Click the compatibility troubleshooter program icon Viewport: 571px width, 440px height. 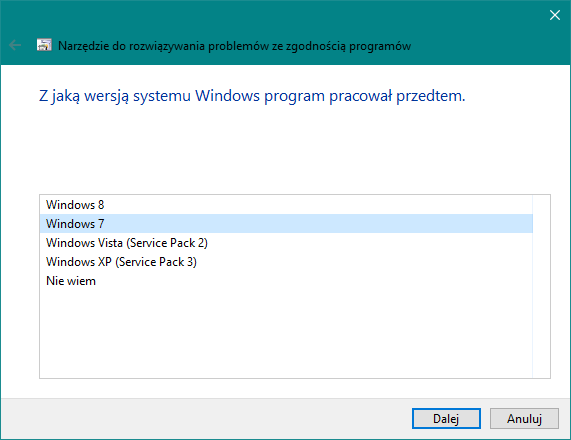point(44,45)
